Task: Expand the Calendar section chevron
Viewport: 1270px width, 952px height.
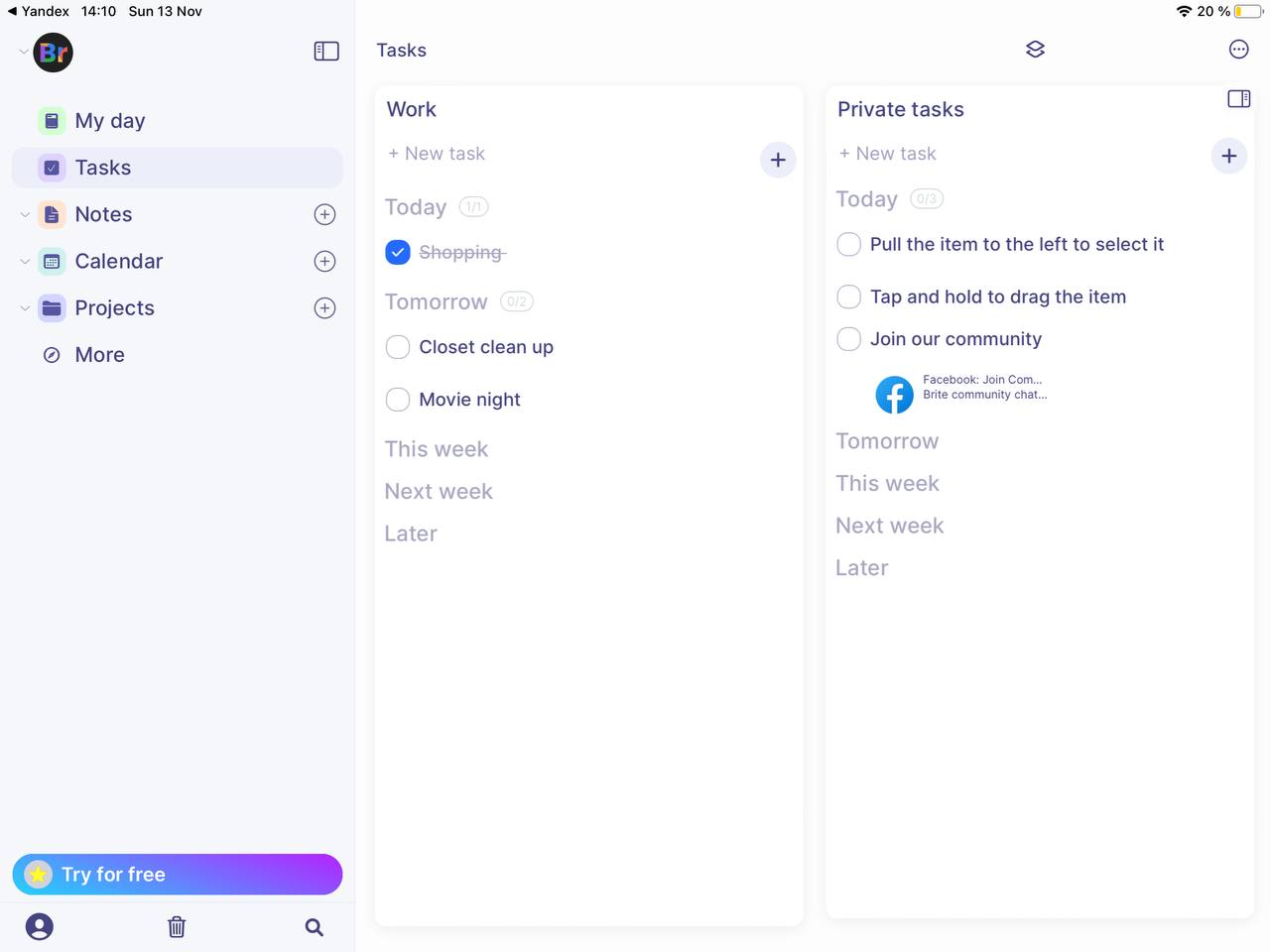Action: (25, 261)
